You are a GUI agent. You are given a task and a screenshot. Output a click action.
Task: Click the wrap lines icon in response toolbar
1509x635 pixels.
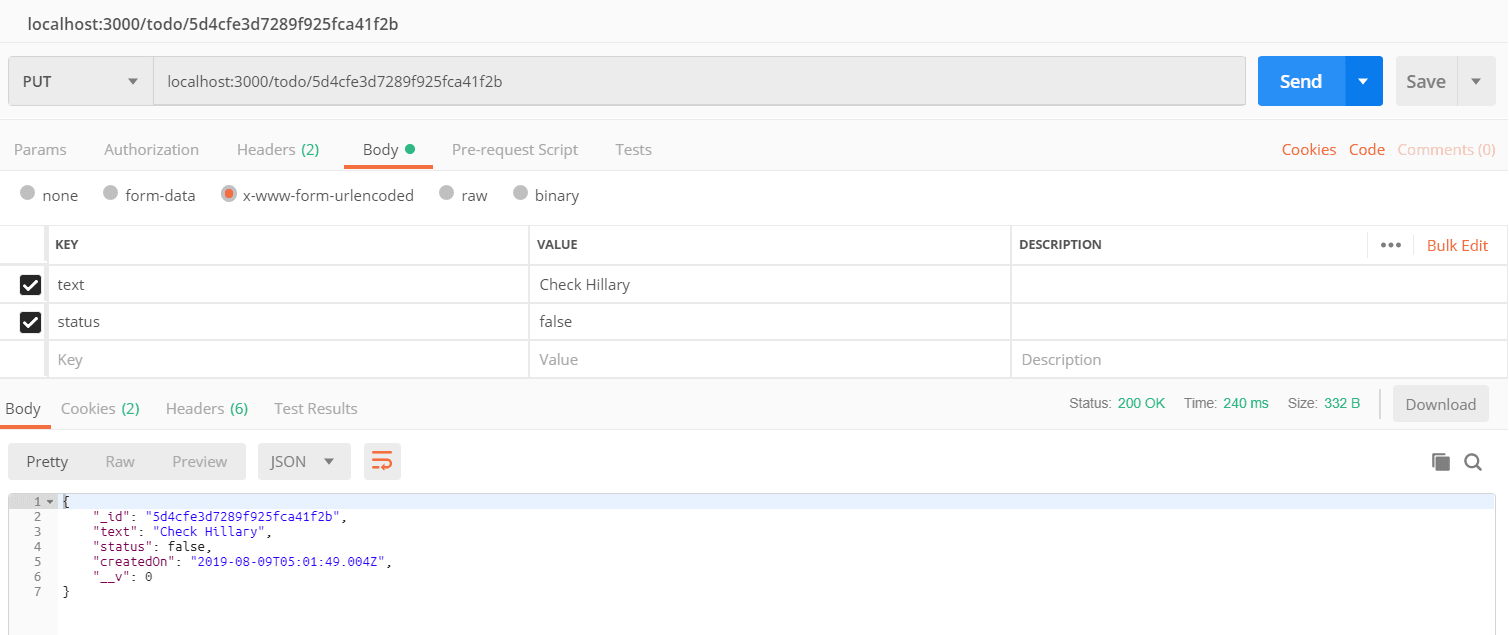pos(382,461)
